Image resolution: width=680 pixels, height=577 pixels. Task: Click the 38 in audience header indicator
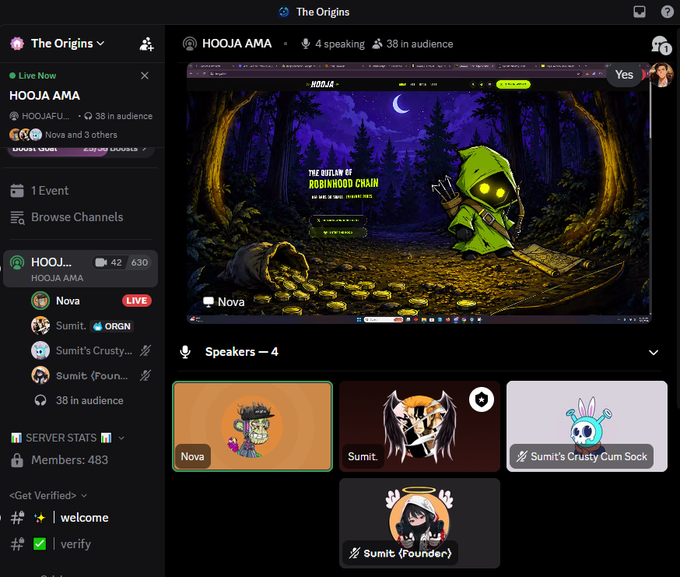pyautogui.click(x=412, y=44)
